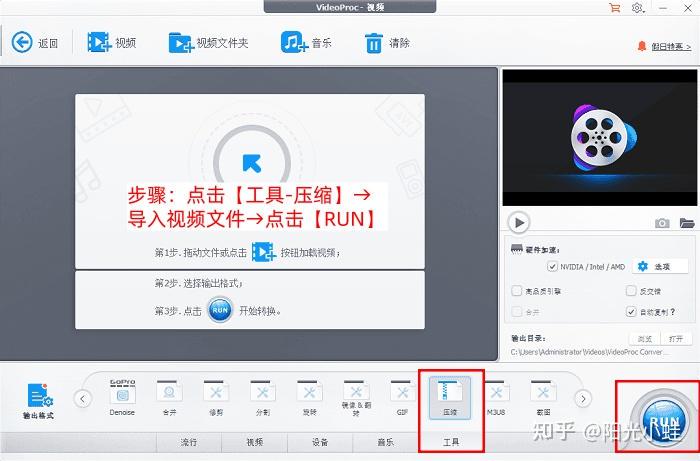Play the preview video

pyautogui.click(x=518, y=222)
